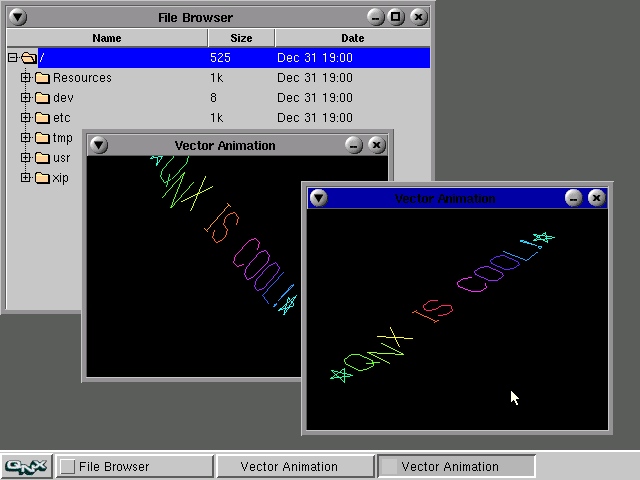640x480 pixels.
Task: Select the usr folder icon
Action: click(x=42, y=158)
